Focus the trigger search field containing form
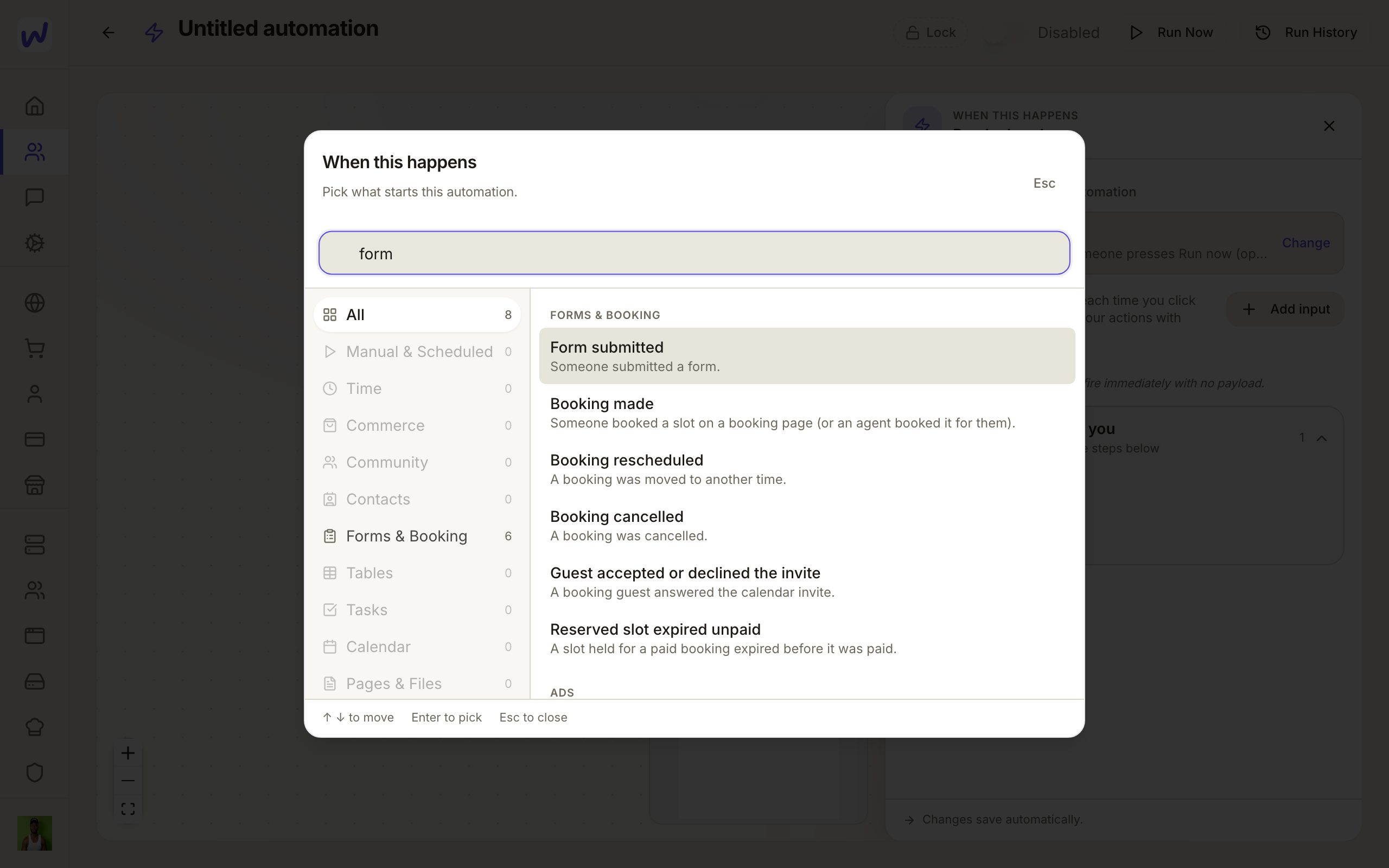This screenshot has width=1389, height=868. [x=694, y=253]
